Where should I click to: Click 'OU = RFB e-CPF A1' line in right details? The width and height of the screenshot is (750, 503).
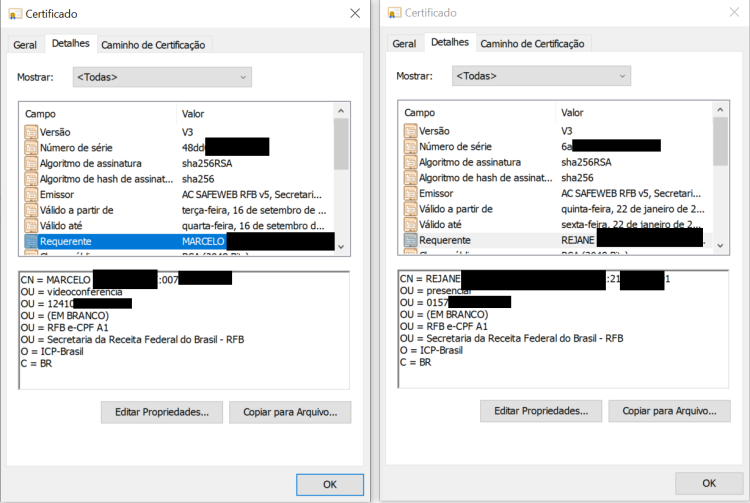[x=444, y=326]
